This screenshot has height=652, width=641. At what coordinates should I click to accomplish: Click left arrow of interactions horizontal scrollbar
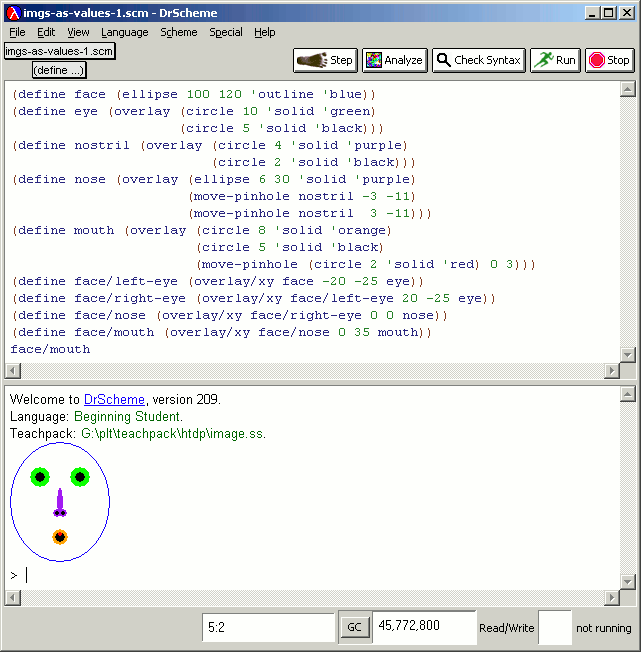(x=13, y=598)
